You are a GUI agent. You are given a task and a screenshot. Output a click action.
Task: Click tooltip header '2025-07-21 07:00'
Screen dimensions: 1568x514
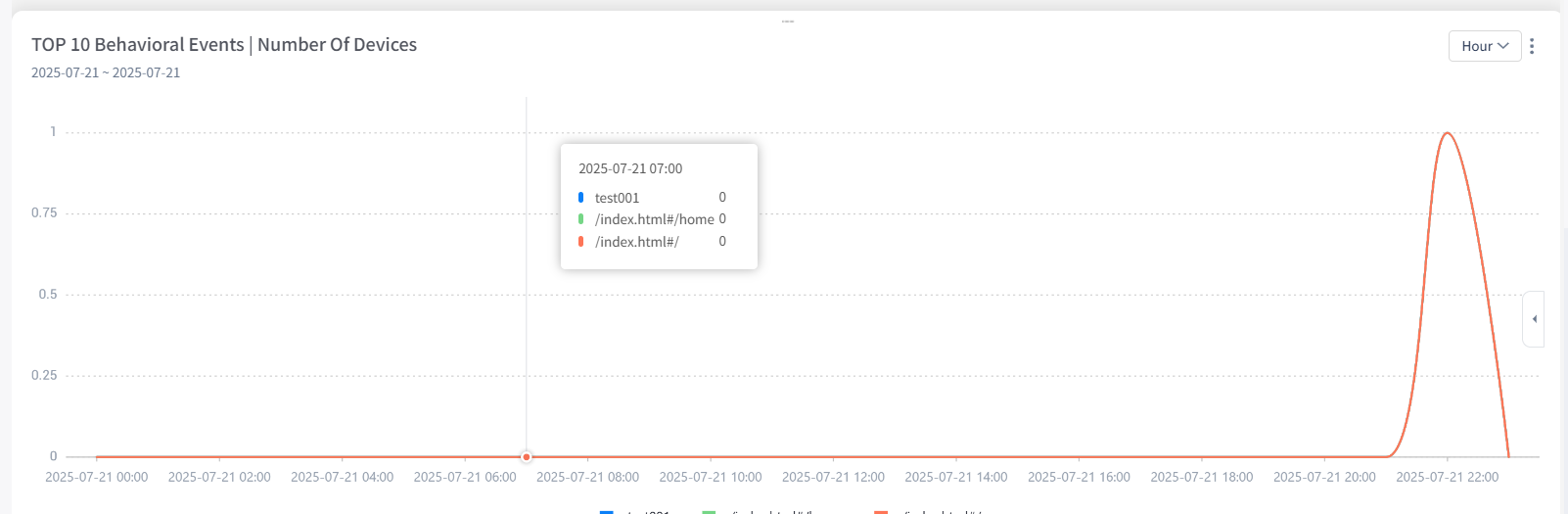pyautogui.click(x=630, y=168)
